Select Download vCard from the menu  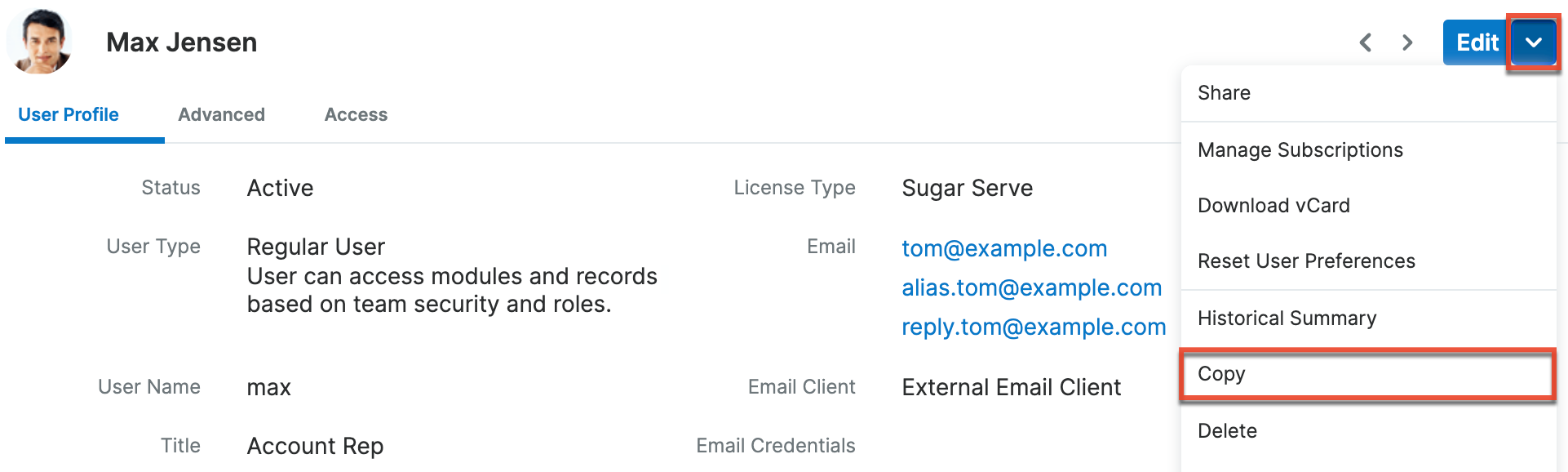click(1273, 206)
